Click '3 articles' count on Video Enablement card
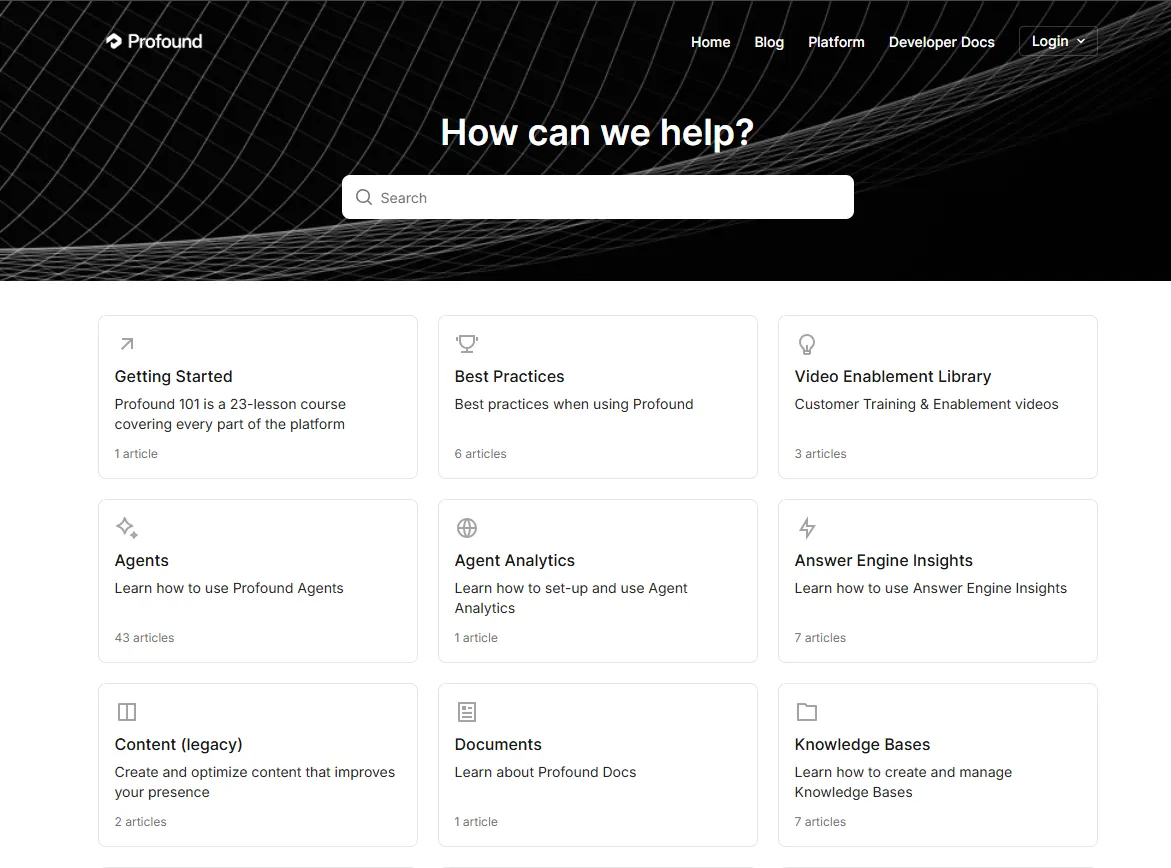 click(x=820, y=453)
